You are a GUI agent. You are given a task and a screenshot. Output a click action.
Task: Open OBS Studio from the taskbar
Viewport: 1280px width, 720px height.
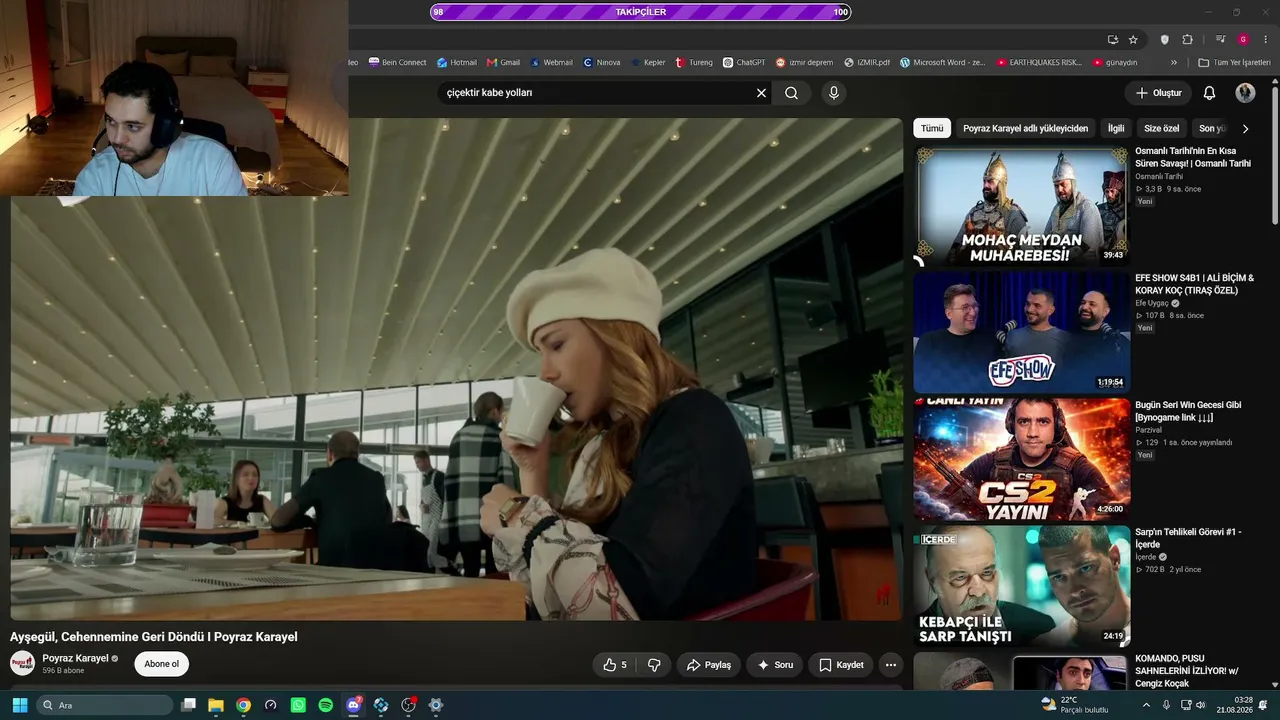(x=408, y=705)
